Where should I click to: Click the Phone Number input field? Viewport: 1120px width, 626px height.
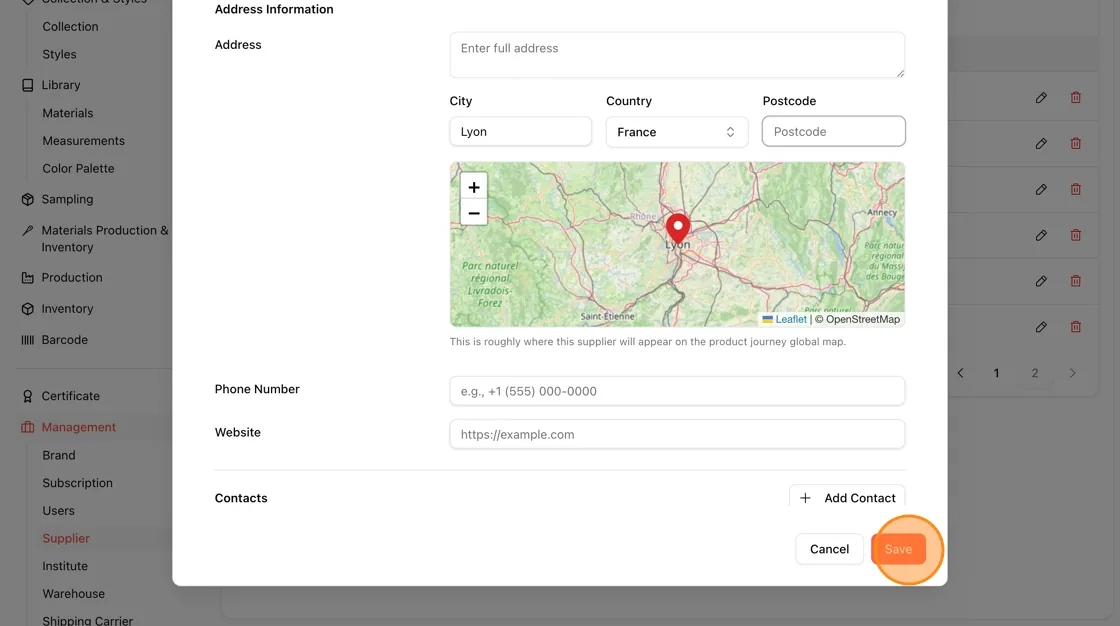click(677, 391)
